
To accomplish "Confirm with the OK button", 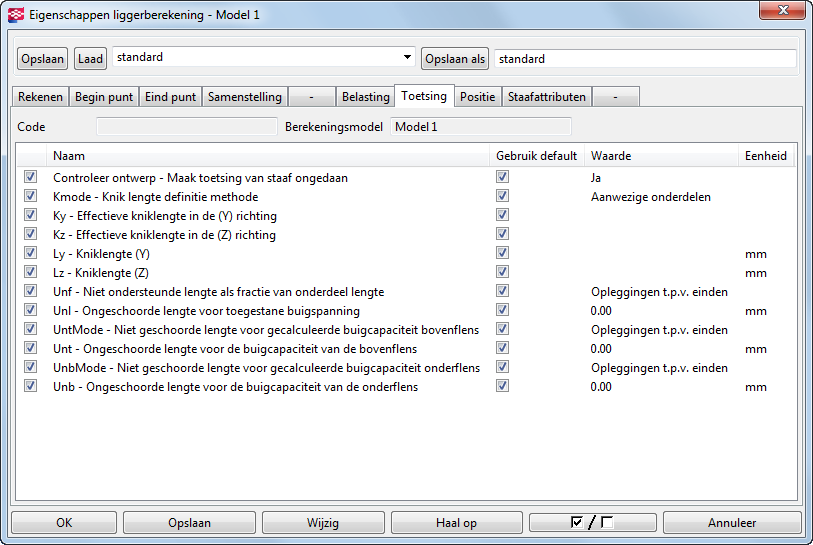I will click(x=64, y=522).
